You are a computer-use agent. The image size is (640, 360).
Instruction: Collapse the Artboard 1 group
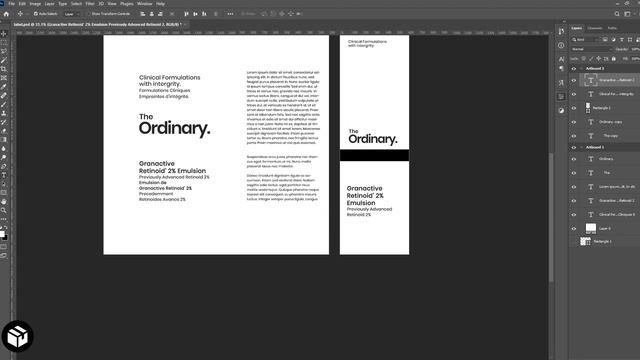point(581,147)
